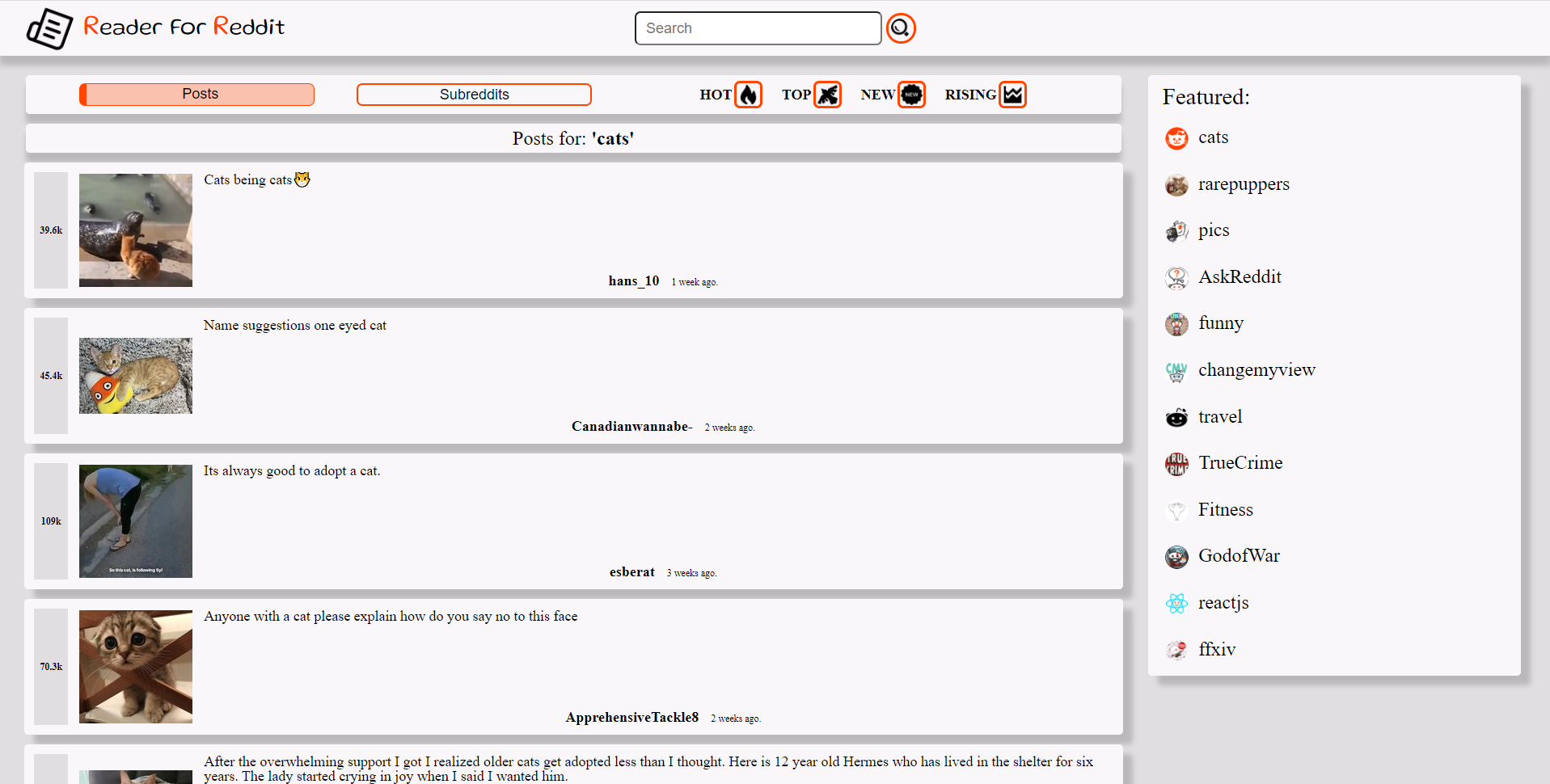Viewport: 1550px width, 784px height.
Task: Open the cats subreddit avatar icon
Action: coord(1176,138)
